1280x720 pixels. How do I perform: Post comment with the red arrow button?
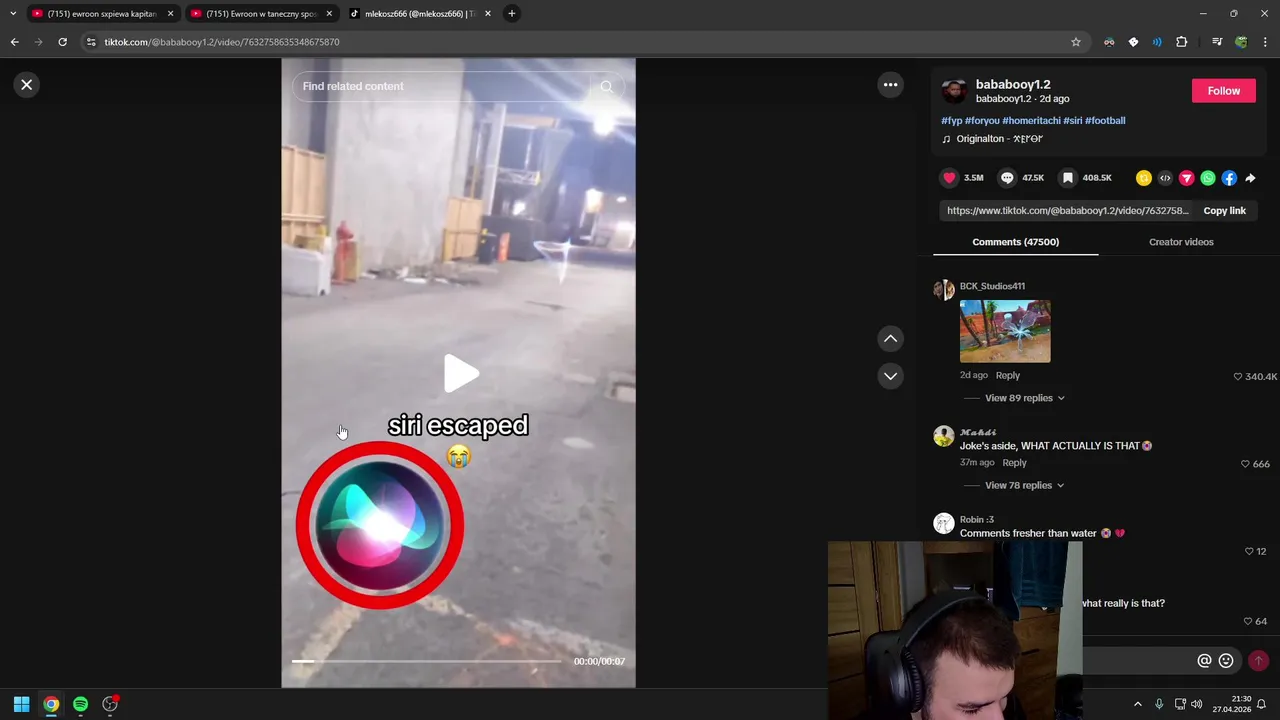1258,661
